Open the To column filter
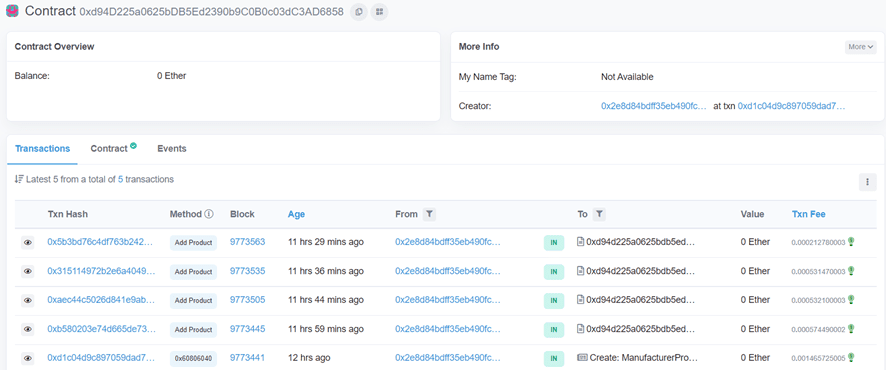886x370 pixels. coord(600,214)
